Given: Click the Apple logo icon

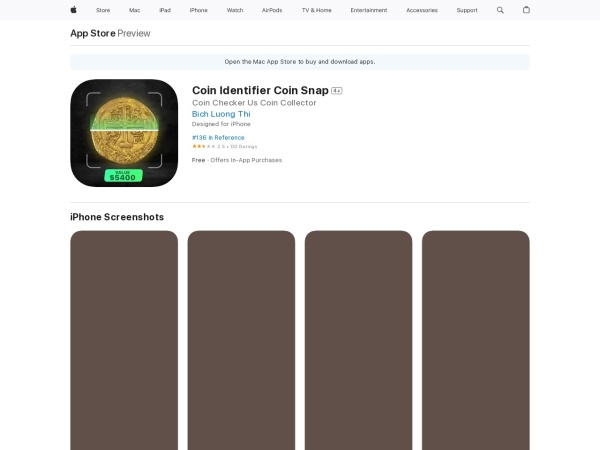Looking at the screenshot, I should point(73,10).
